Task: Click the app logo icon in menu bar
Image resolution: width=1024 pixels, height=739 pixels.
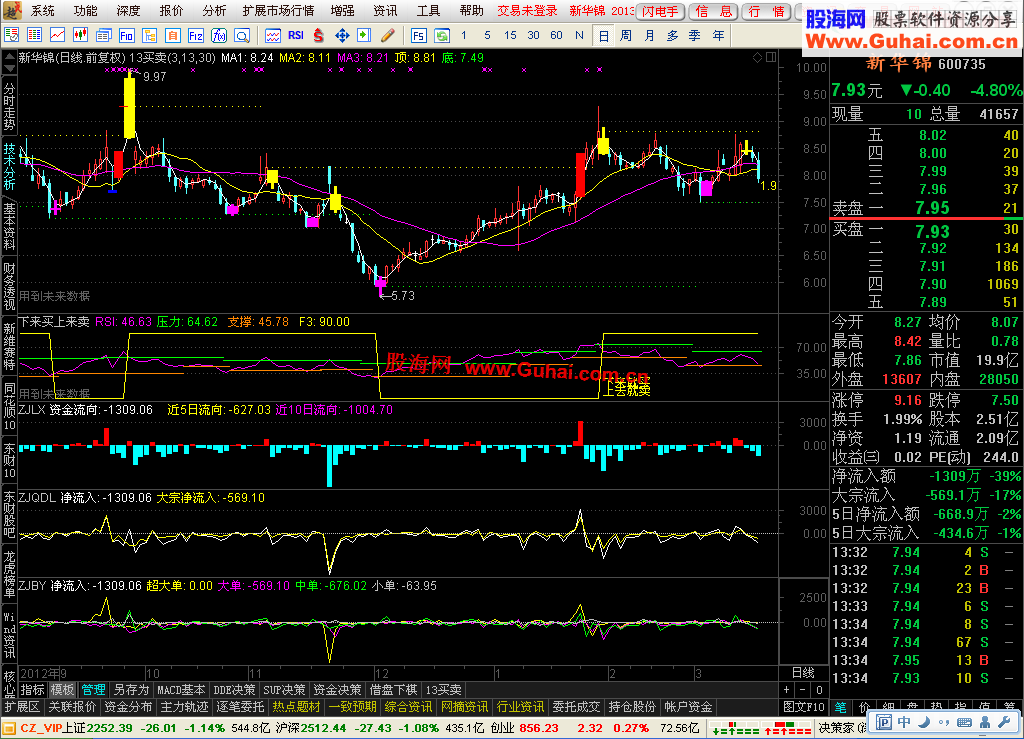Action: coord(12,10)
